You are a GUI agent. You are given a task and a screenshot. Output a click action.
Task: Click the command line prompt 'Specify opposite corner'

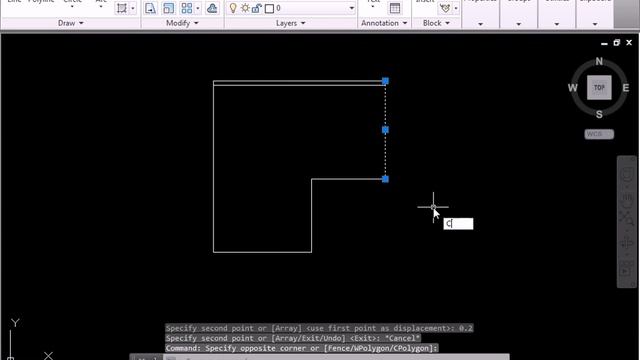click(301, 348)
